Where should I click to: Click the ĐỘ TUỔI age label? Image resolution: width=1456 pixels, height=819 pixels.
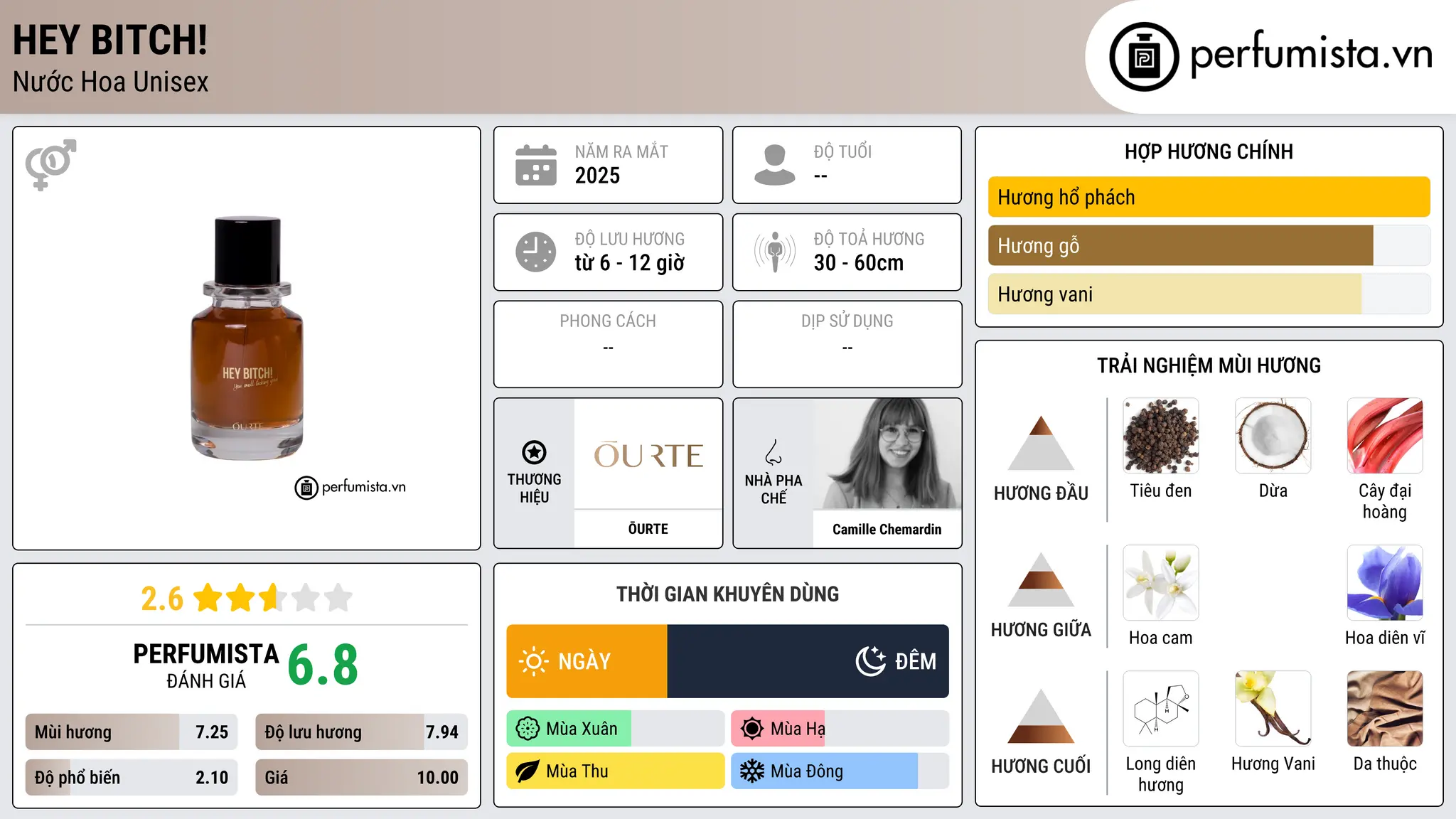[x=842, y=151]
